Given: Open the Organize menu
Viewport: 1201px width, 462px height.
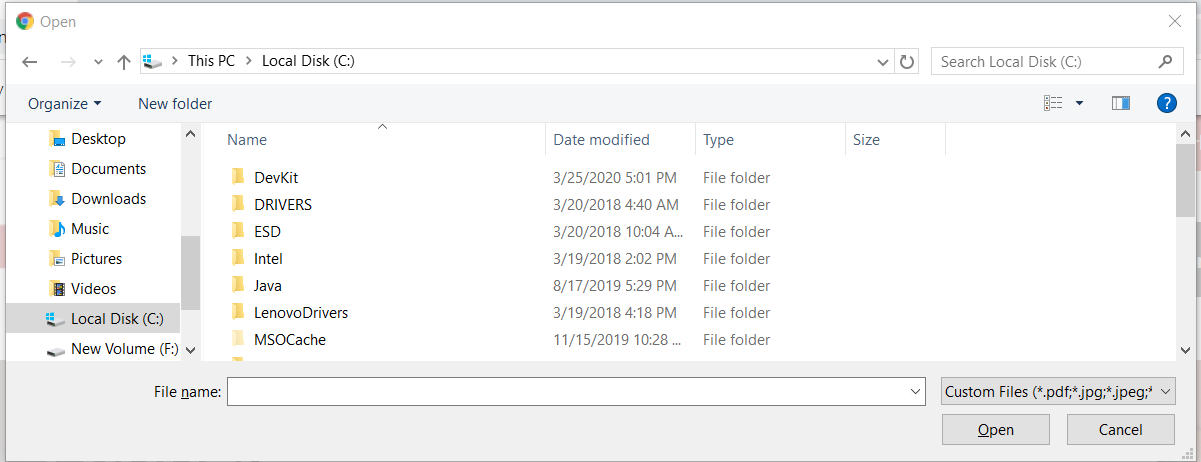Looking at the screenshot, I should pos(65,104).
